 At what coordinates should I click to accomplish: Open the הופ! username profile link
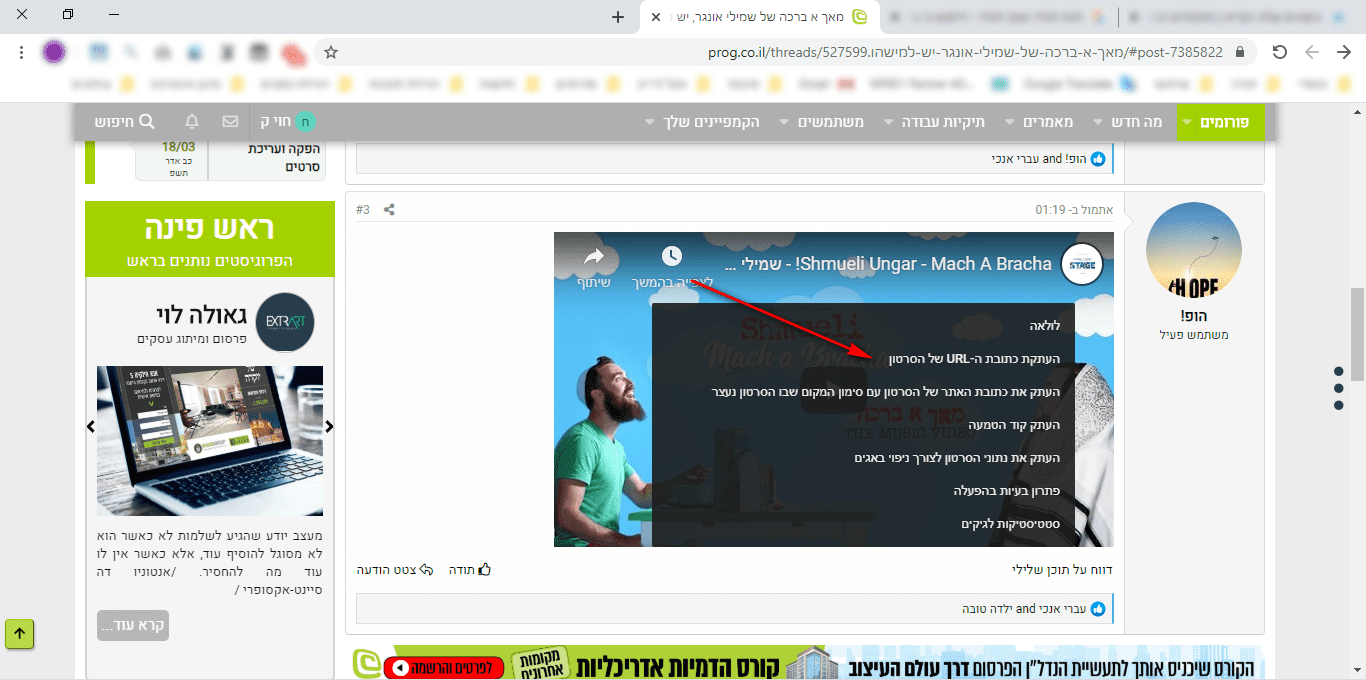1194,315
